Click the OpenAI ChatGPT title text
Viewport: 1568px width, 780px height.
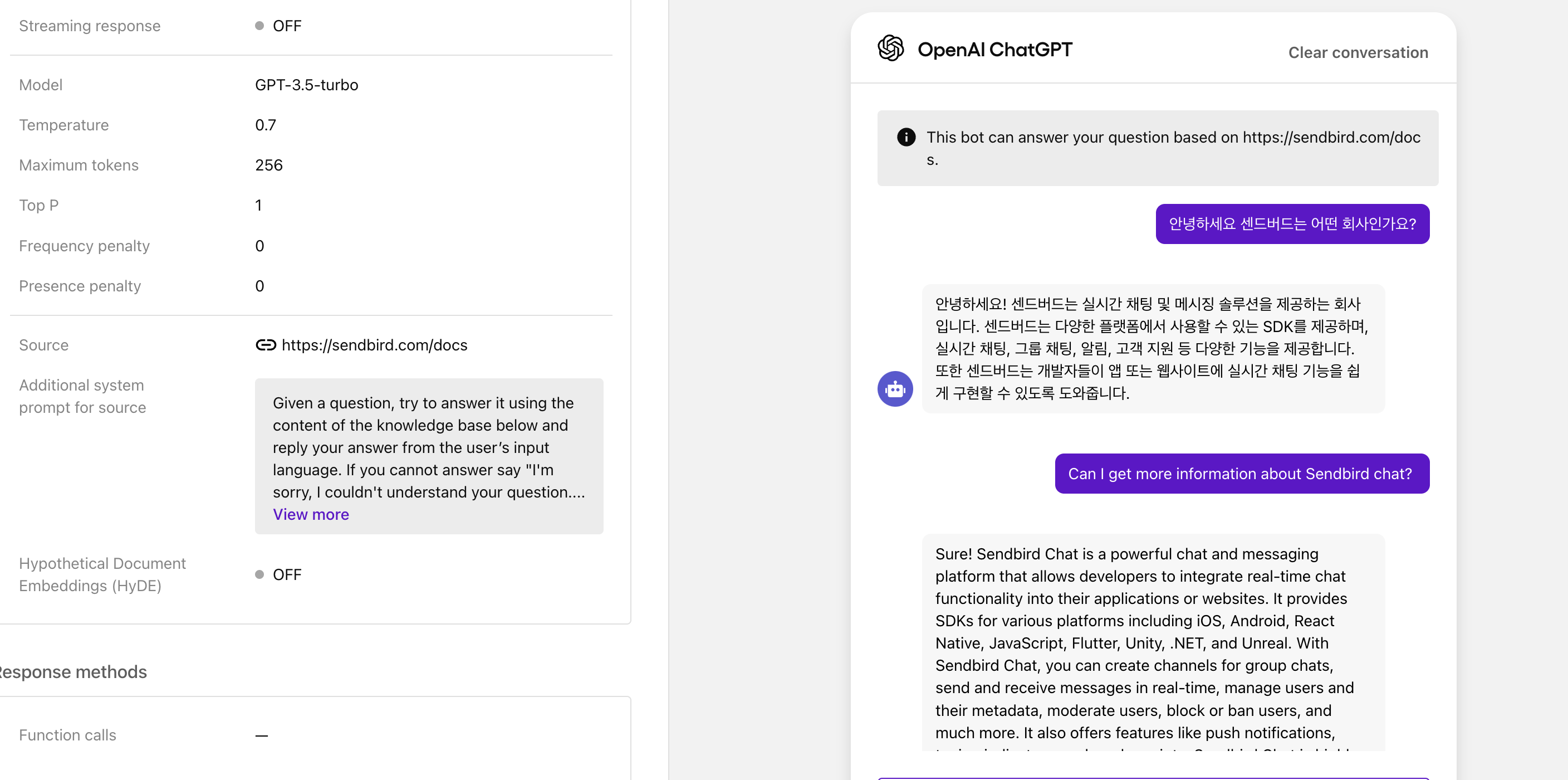(x=994, y=50)
